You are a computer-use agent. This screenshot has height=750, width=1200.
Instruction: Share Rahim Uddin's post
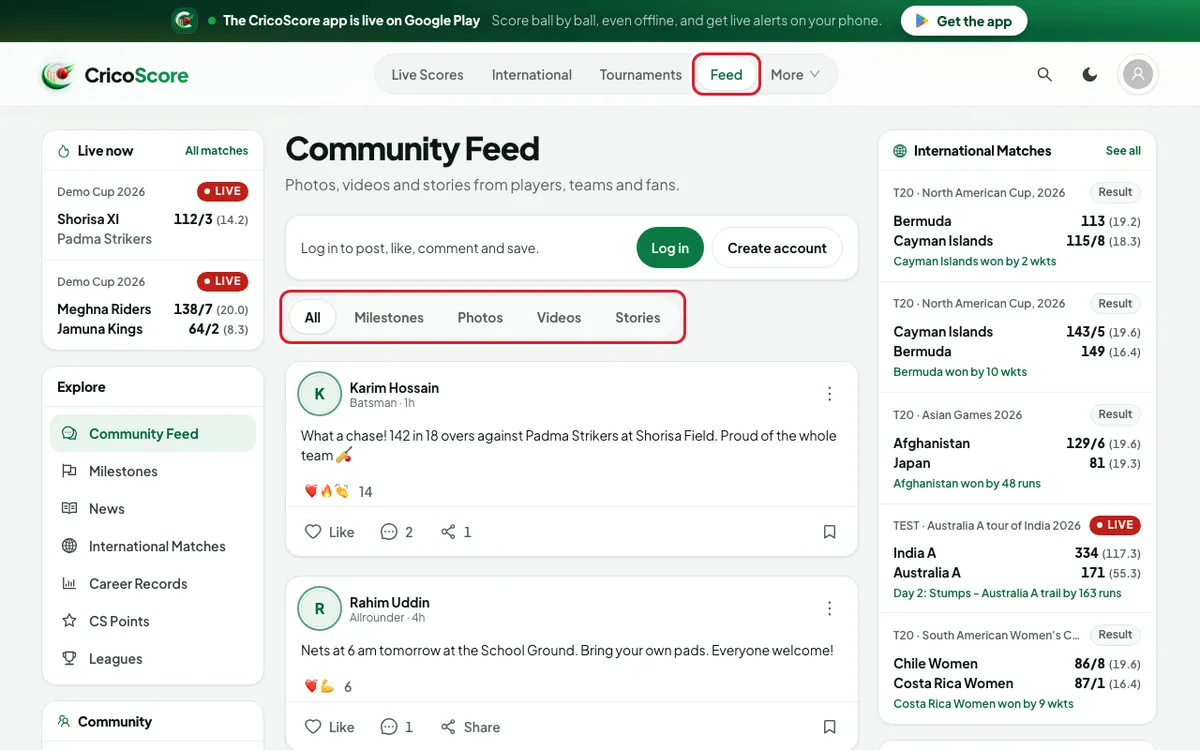(x=470, y=727)
